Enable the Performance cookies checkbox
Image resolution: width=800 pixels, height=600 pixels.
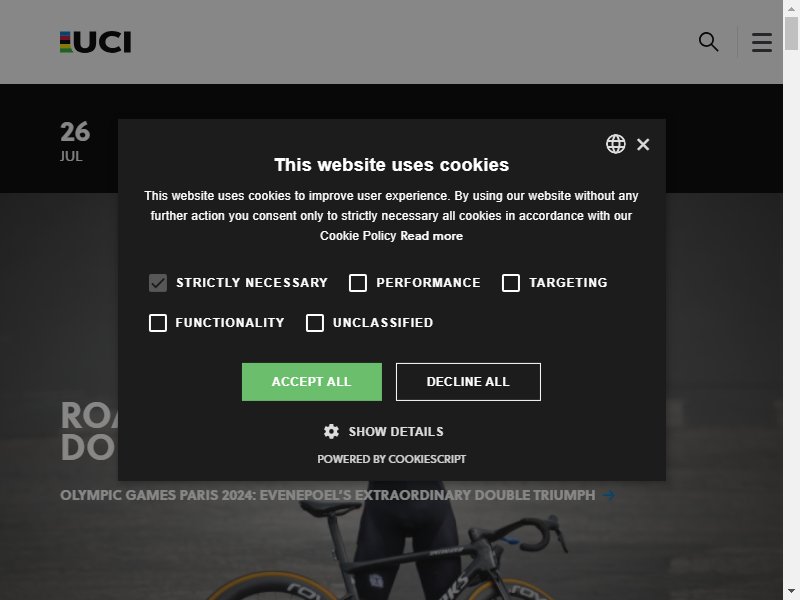pos(358,283)
